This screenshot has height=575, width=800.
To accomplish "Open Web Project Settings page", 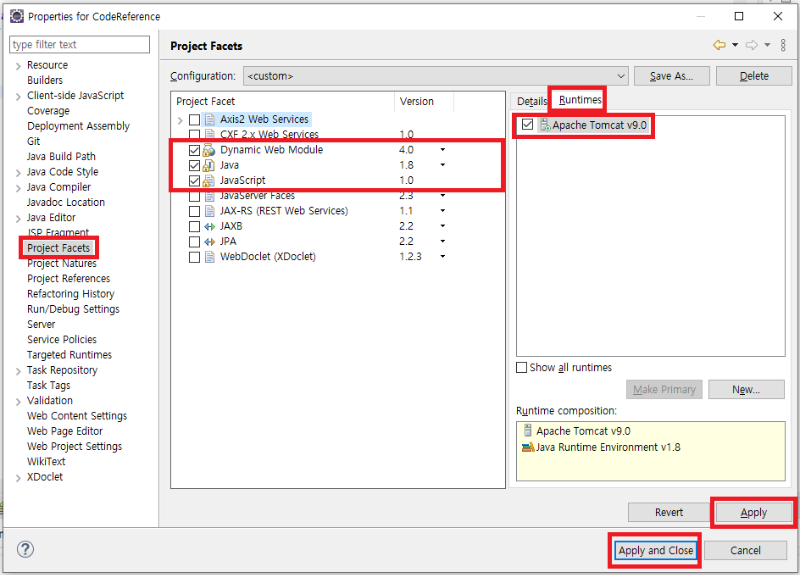I will [x=74, y=446].
